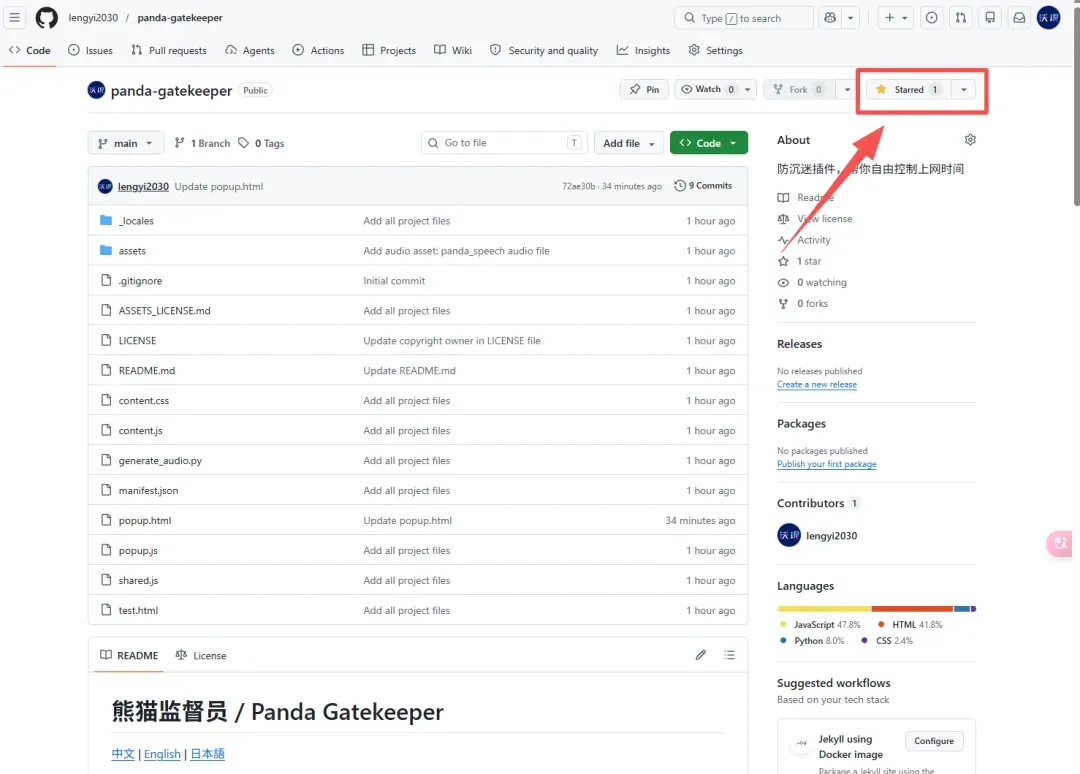Click the yellow JavaScript language bar segment
Image resolution: width=1080 pixels, height=774 pixels.
click(x=824, y=609)
